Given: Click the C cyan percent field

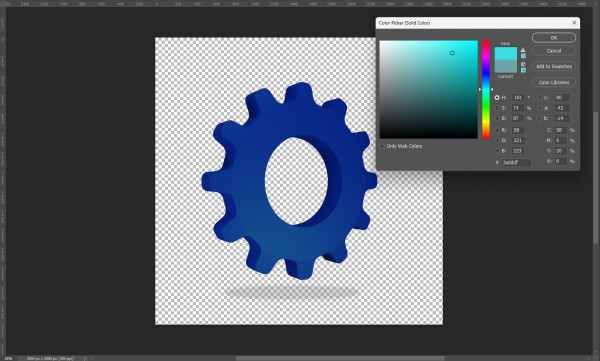Looking at the screenshot, I should click(561, 130).
